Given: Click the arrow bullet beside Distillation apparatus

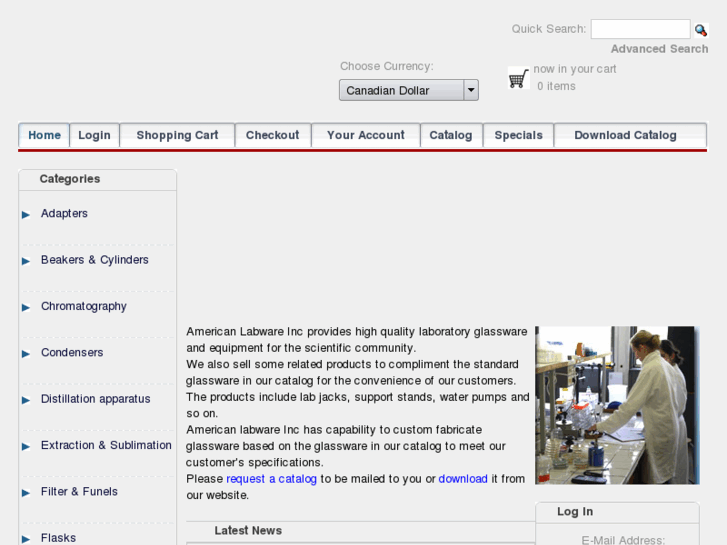Looking at the screenshot, I should click(26, 400).
